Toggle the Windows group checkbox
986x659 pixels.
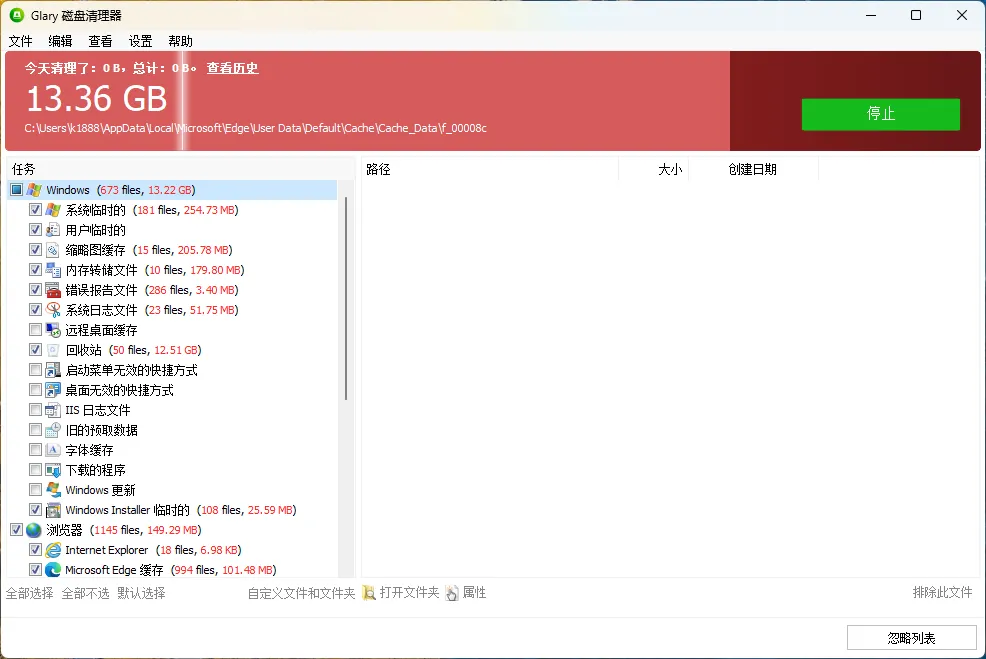pyautogui.click(x=16, y=190)
